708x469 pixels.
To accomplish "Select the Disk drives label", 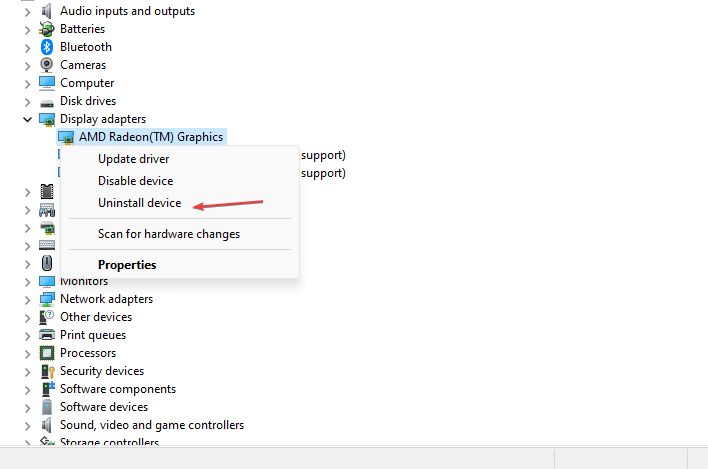I will pyautogui.click(x=88, y=101).
